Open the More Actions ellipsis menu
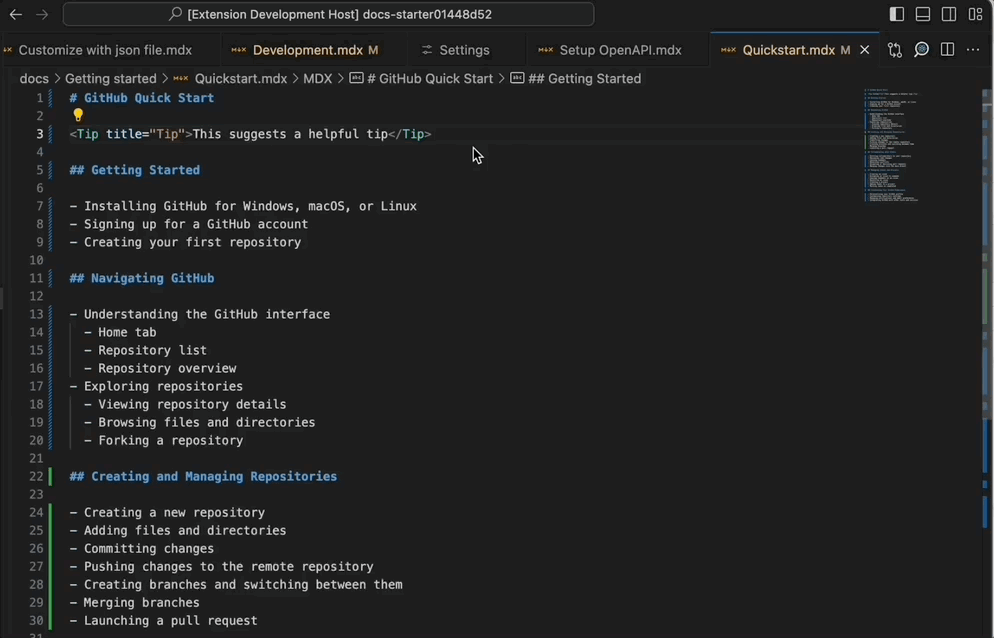The image size is (994, 638). [973, 50]
